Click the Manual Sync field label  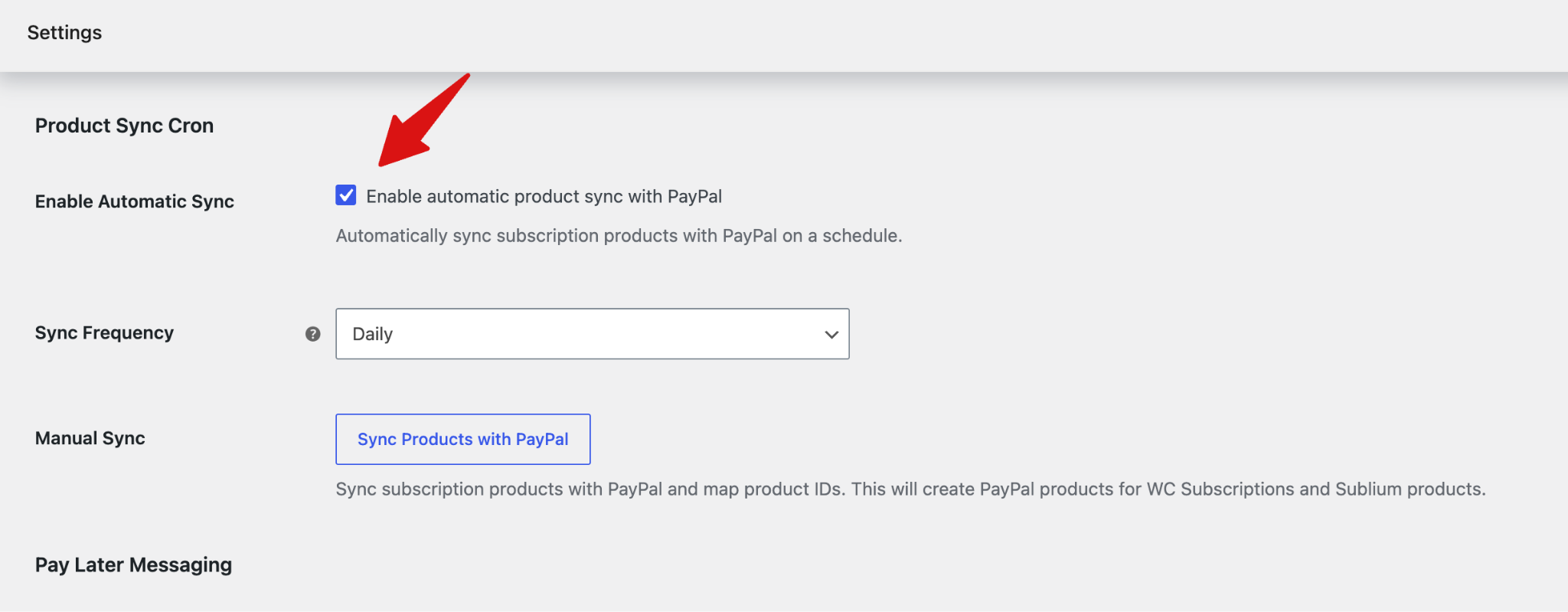(x=90, y=438)
